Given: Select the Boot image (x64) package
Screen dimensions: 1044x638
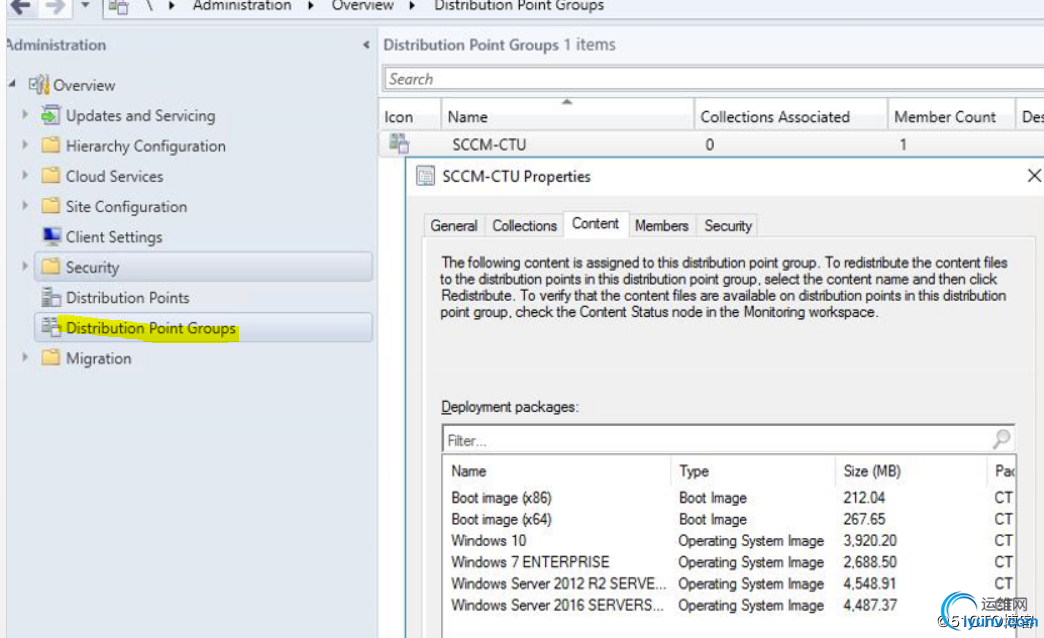Looking at the screenshot, I should coord(729,519).
